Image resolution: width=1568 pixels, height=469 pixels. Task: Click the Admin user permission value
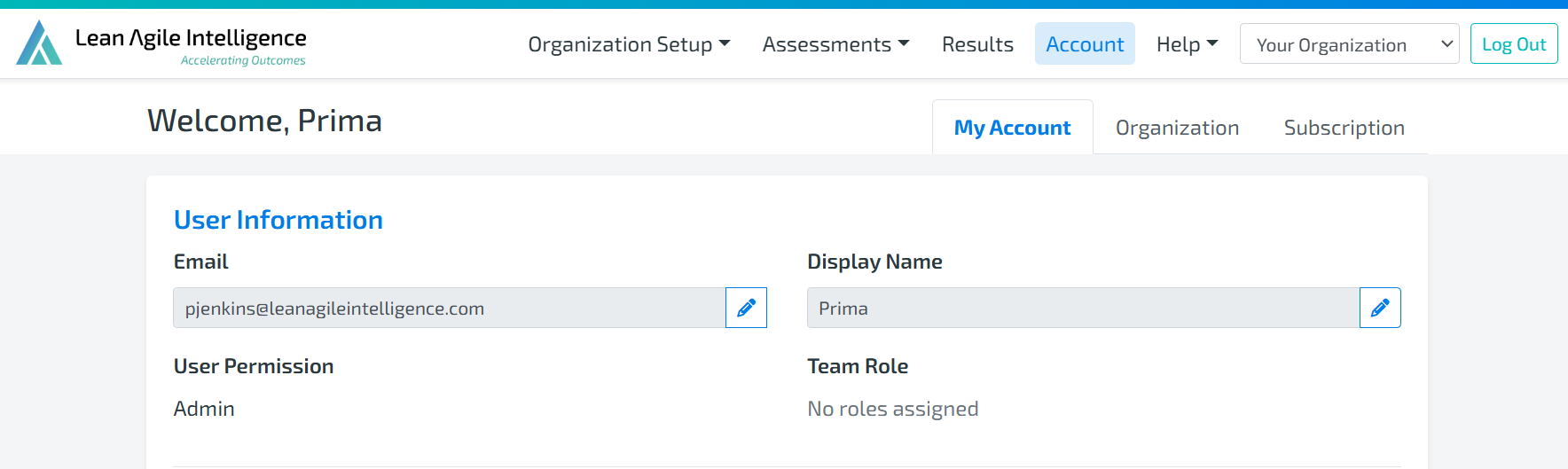(204, 409)
